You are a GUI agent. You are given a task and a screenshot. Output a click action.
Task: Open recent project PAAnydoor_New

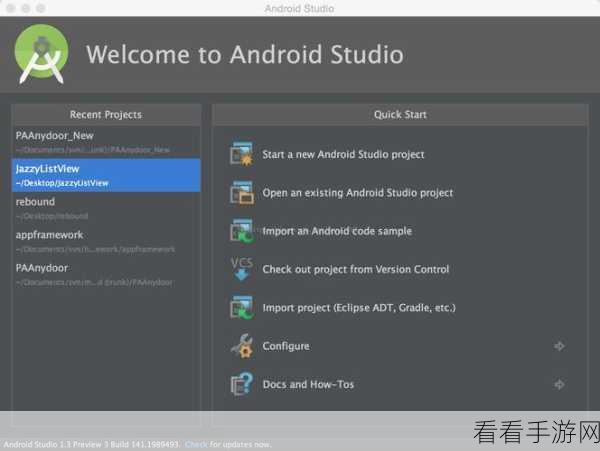106,142
